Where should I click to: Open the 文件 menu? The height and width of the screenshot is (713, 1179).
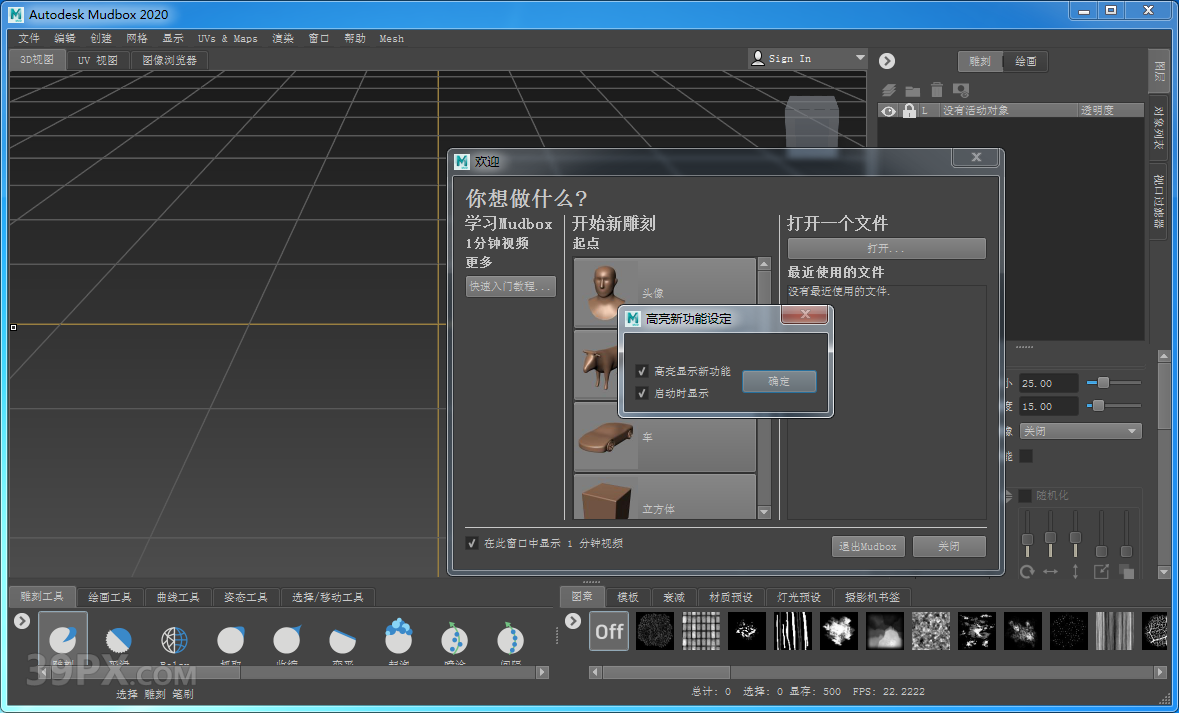(29, 39)
